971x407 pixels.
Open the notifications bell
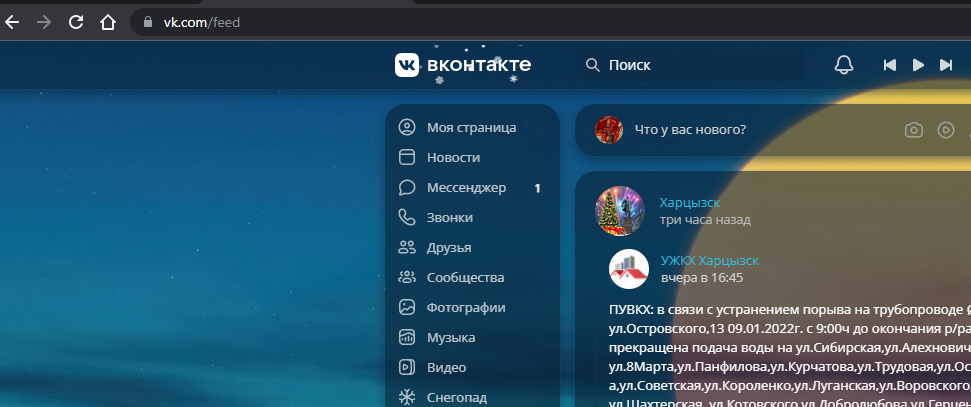point(844,65)
